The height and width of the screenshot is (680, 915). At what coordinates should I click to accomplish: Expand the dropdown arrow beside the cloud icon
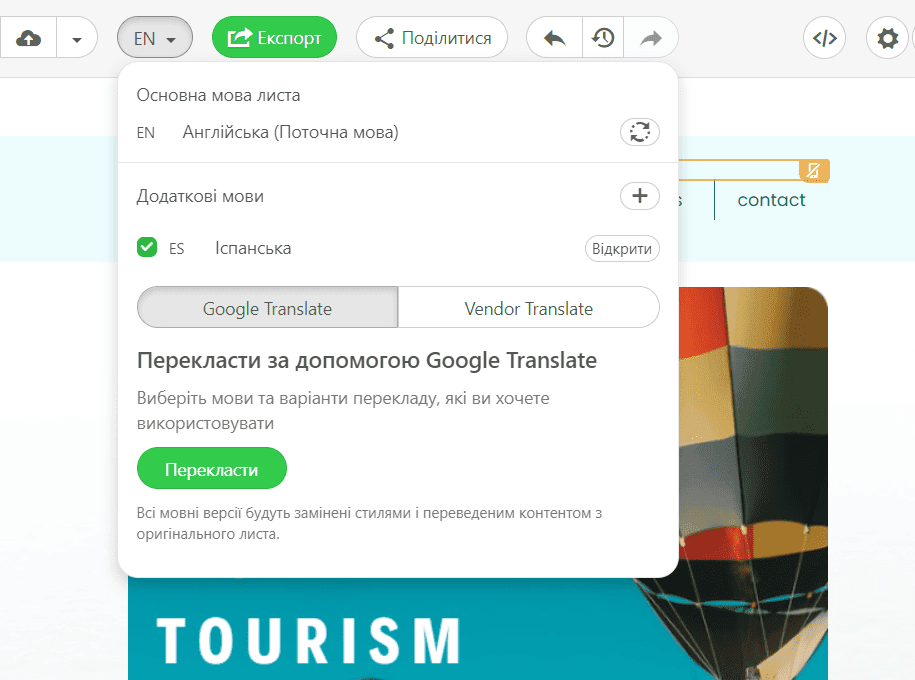tap(77, 37)
